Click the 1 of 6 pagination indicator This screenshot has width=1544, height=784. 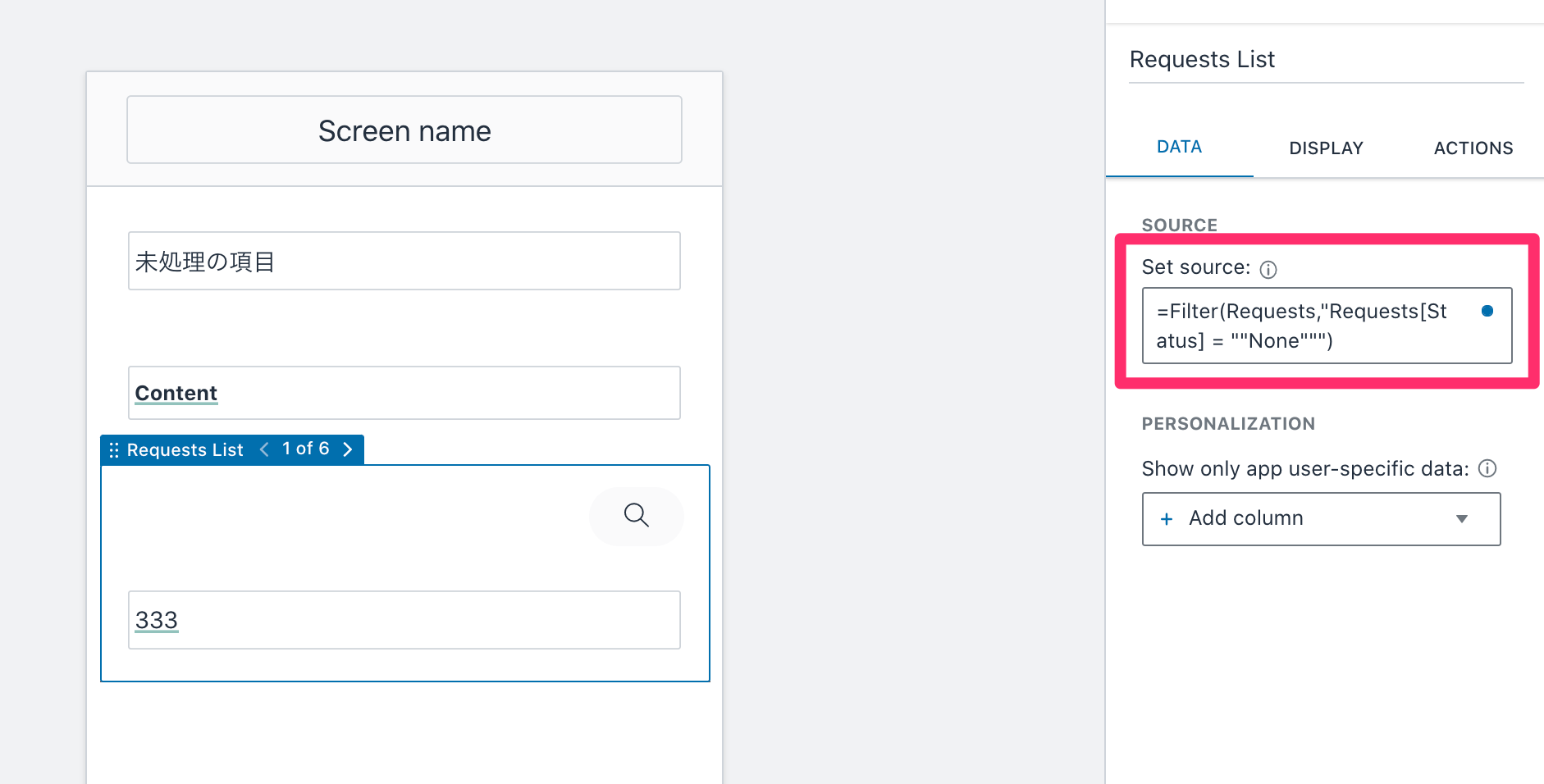tap(305, 449)
